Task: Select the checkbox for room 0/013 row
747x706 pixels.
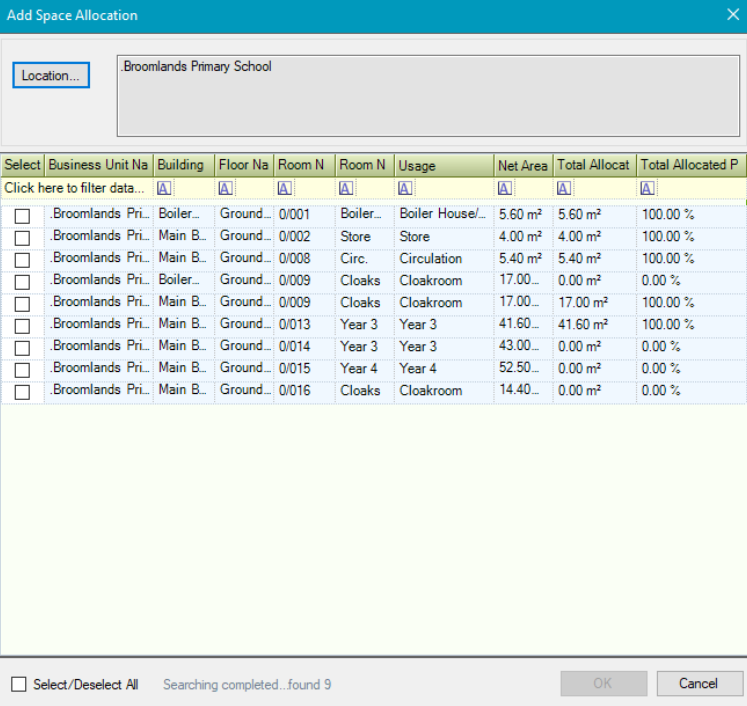Action: 22,325
